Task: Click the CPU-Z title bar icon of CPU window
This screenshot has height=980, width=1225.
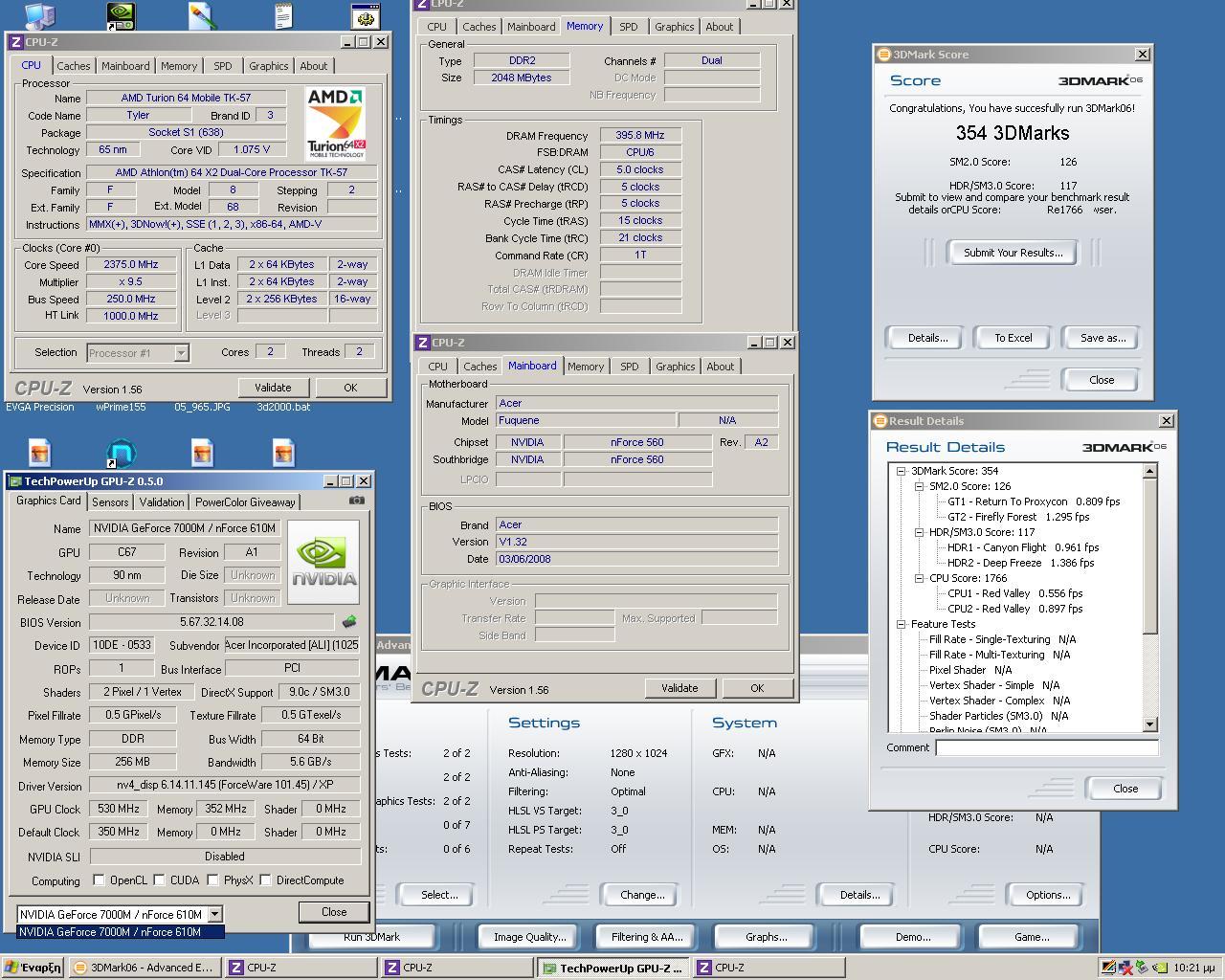Action: (x=15, y=42)
